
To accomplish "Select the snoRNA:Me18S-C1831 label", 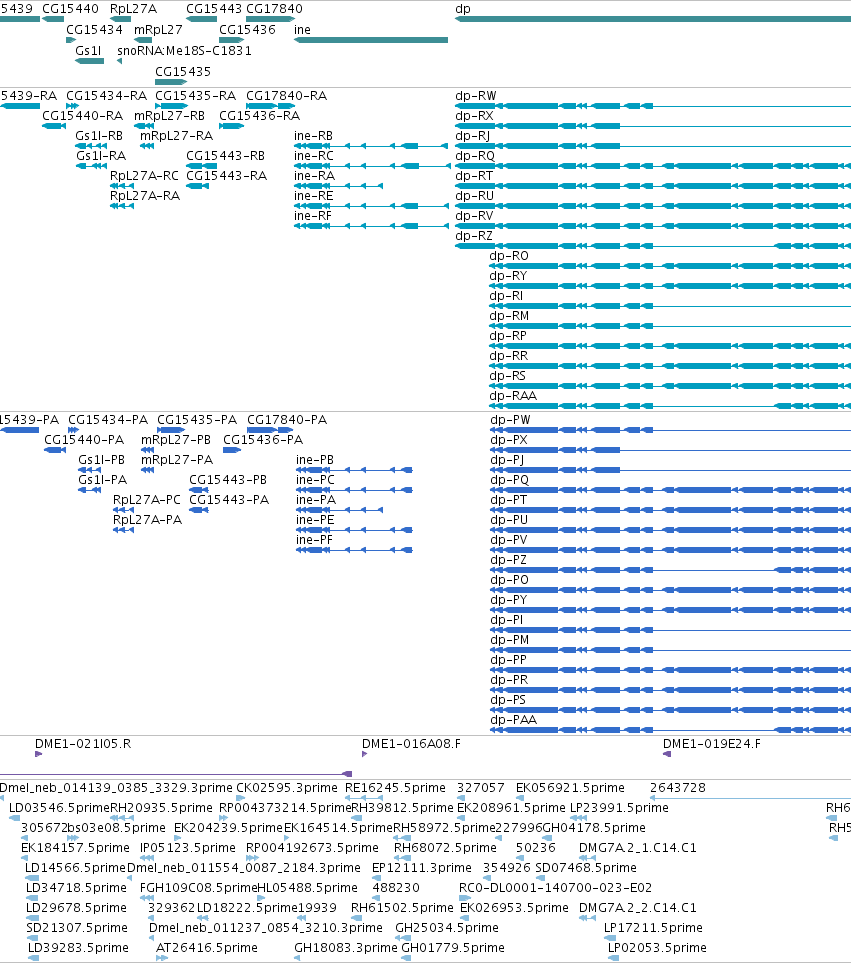I will pos(184,50).
